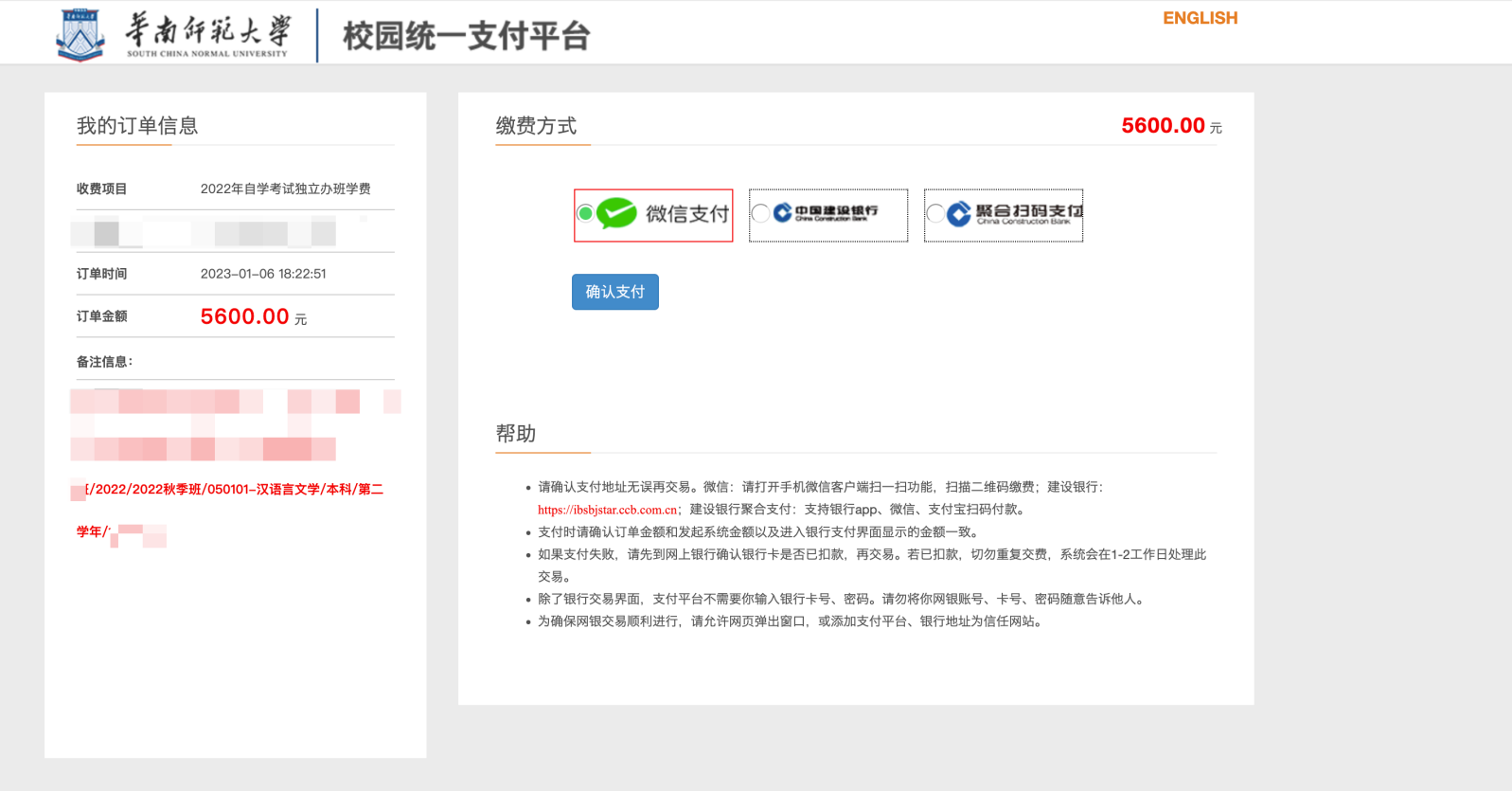Click the 校园统一支付平台 page title
1512x791 pixels.
coord(466,36)
